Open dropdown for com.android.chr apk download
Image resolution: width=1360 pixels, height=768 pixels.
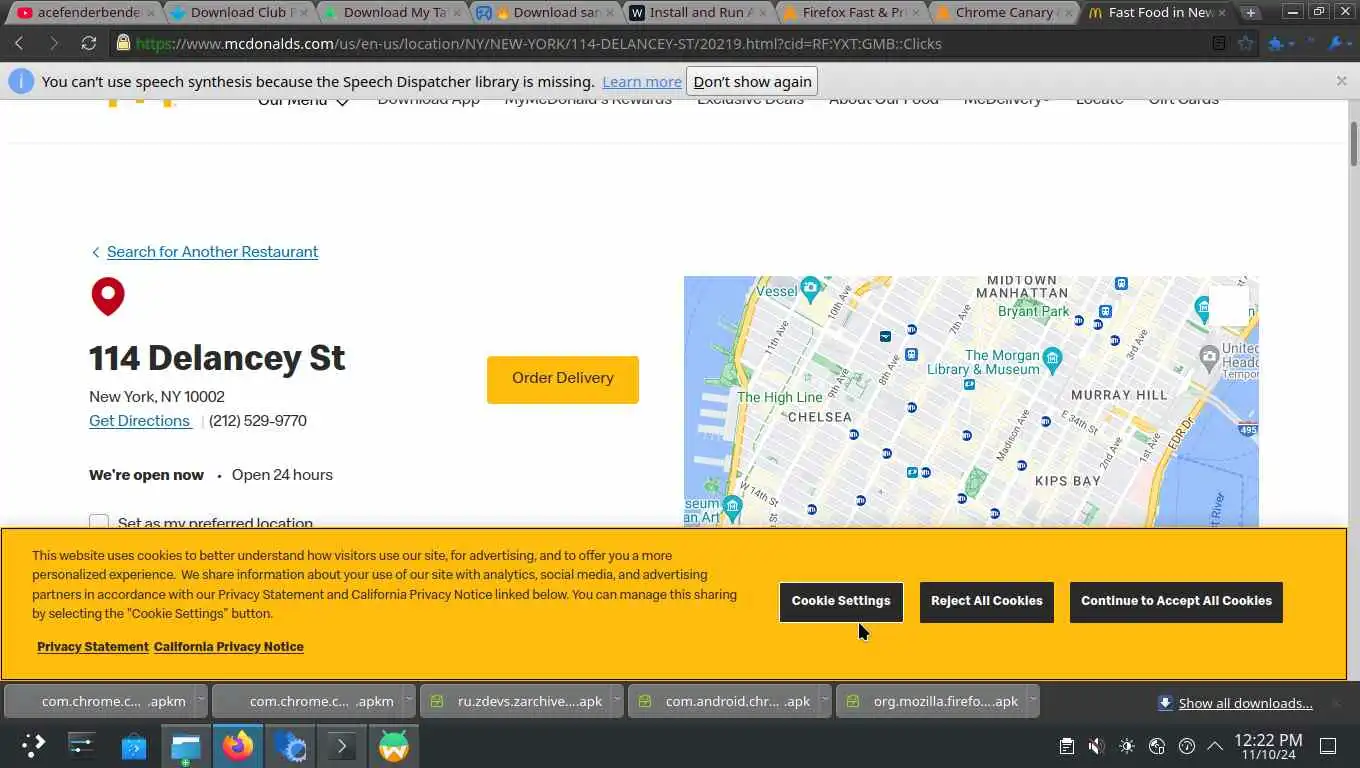click(x=824, y=701)
